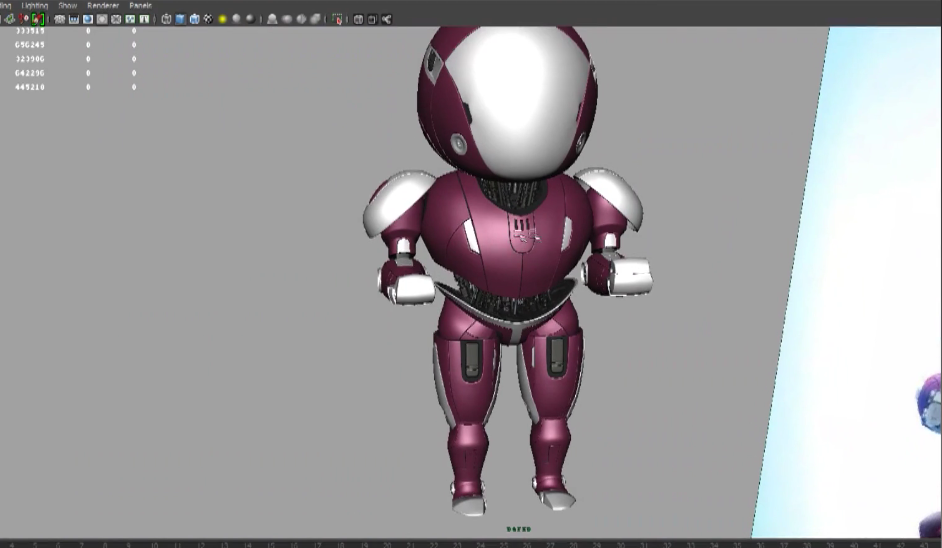Screen dimensions: 942x548
Task: Toggle the blue sphere resolution gate icon
Action: pyautogui.click(x=88, y=19)
